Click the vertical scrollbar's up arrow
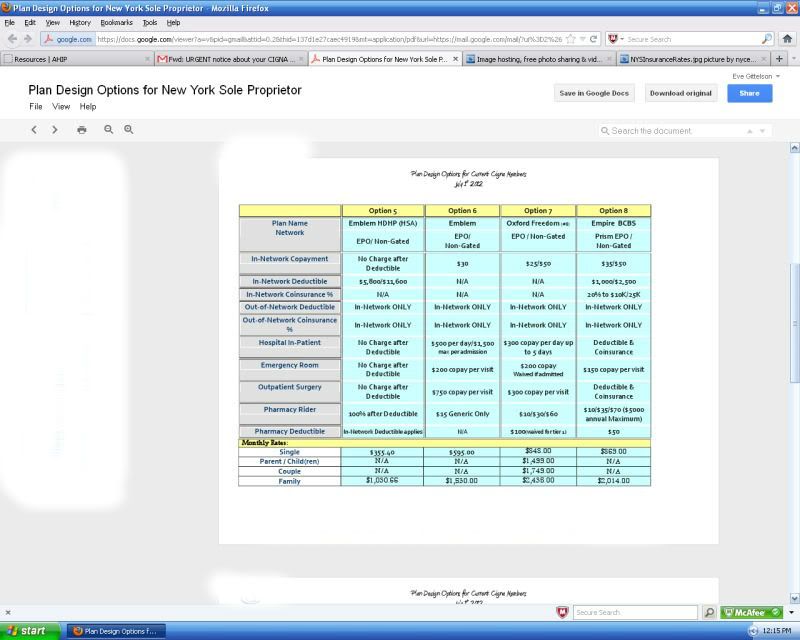Image resolution: width=800 pixels, height=640 pixels. pyautogui.click(x=794, y=147)
